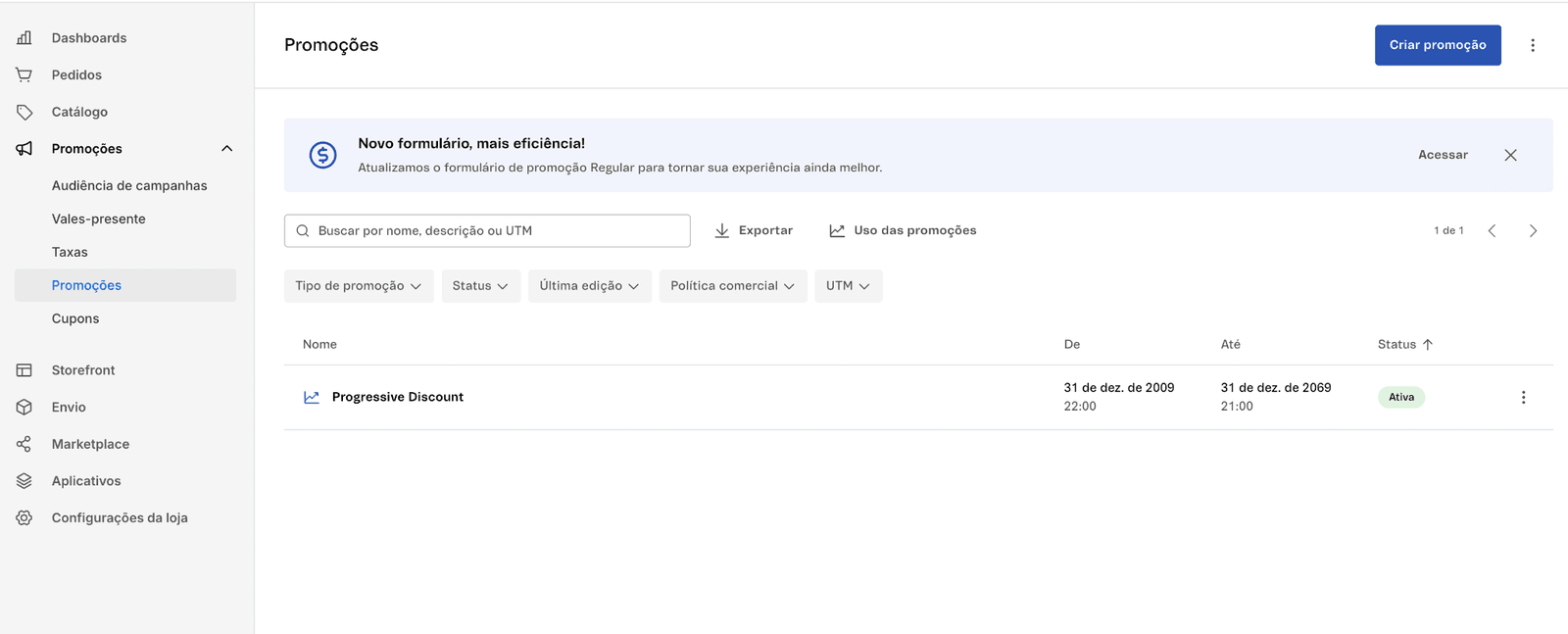The height and width of the screenshot is (634, 1568).
Task: Click the search magnifier icon in search box
Action: tap(303, 231)
